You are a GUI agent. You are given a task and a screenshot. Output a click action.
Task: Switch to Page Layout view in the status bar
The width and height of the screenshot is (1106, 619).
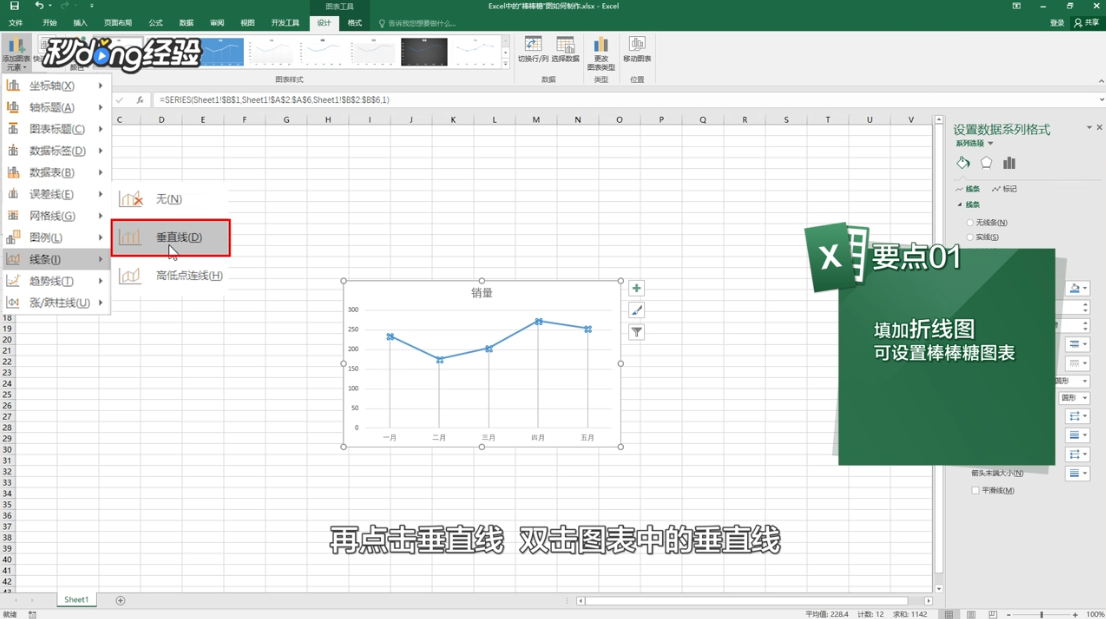click(971, 614)
